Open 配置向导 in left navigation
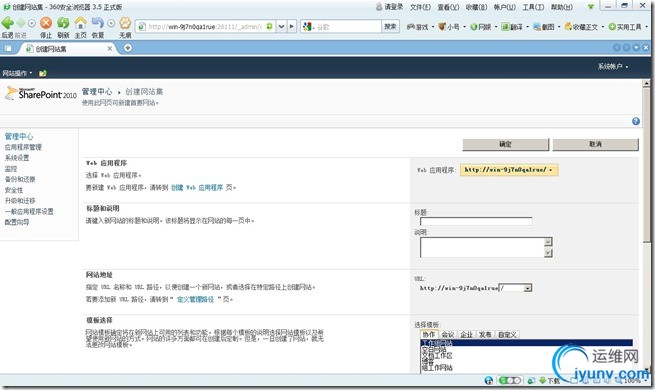This screenshot has width=655, height=390. click(17, 222)
